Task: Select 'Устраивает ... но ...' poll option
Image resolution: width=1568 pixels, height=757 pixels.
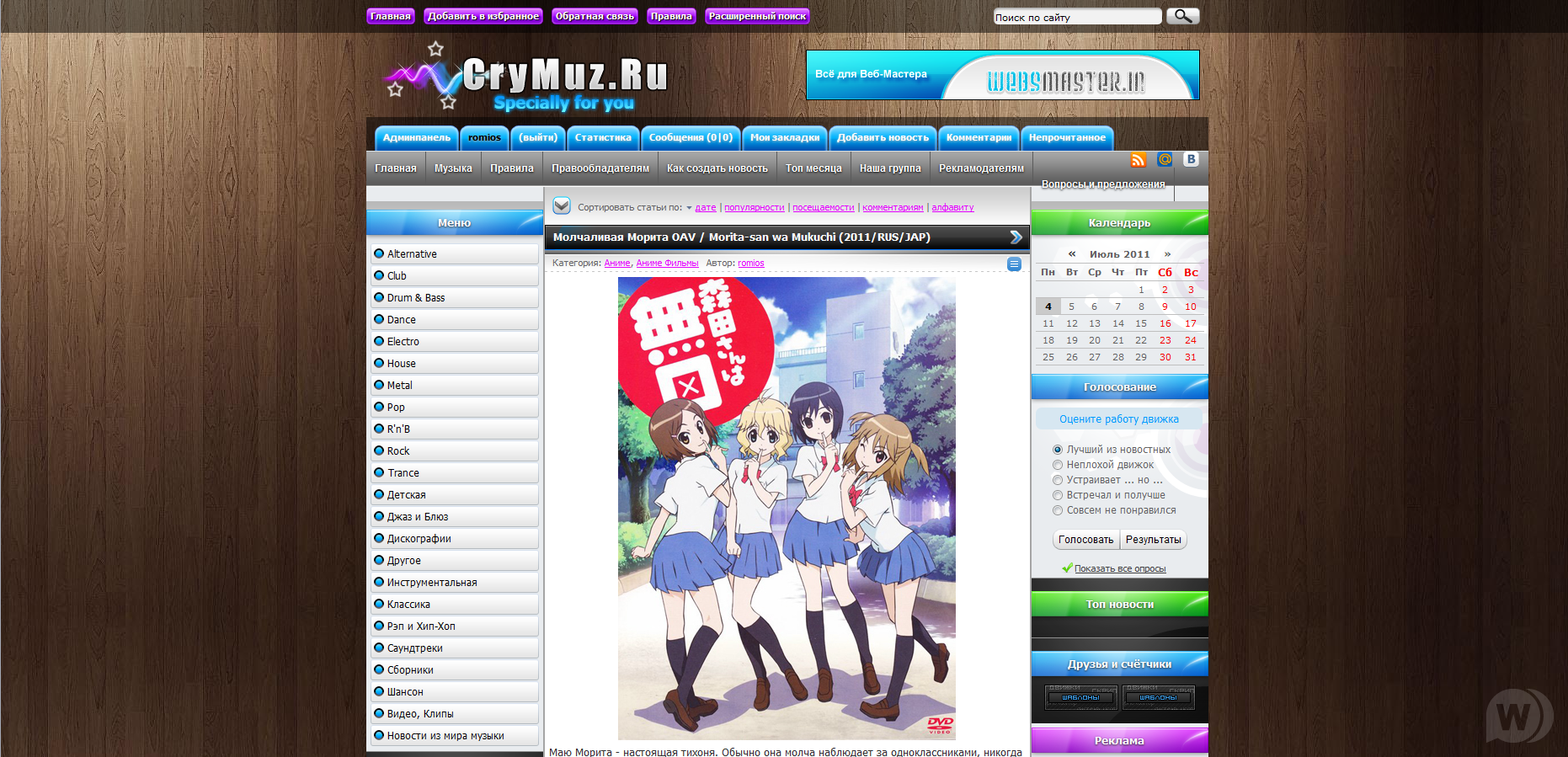Action: point(1058,480)
